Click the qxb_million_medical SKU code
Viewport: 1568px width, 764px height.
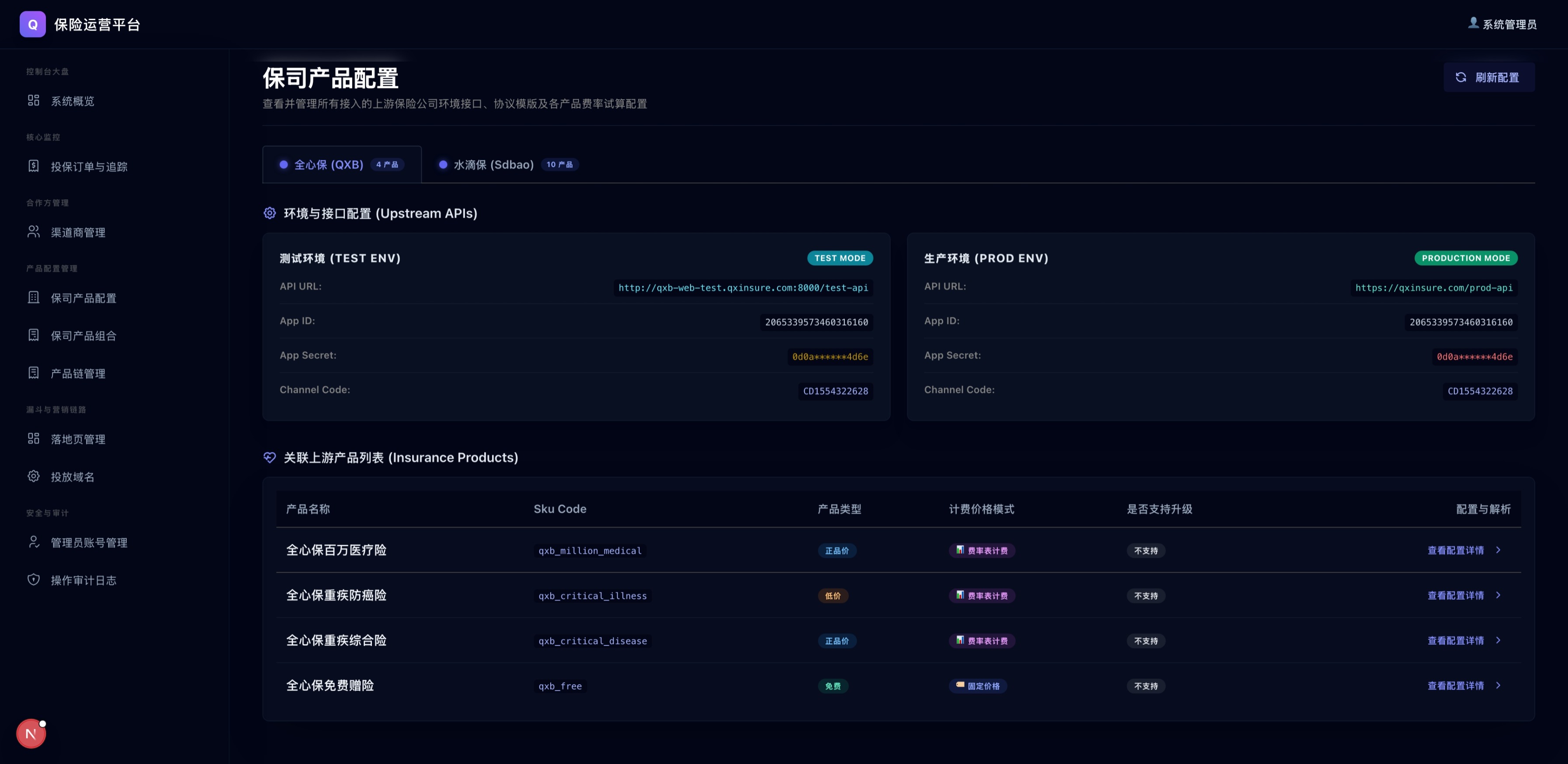coord(590,550)
